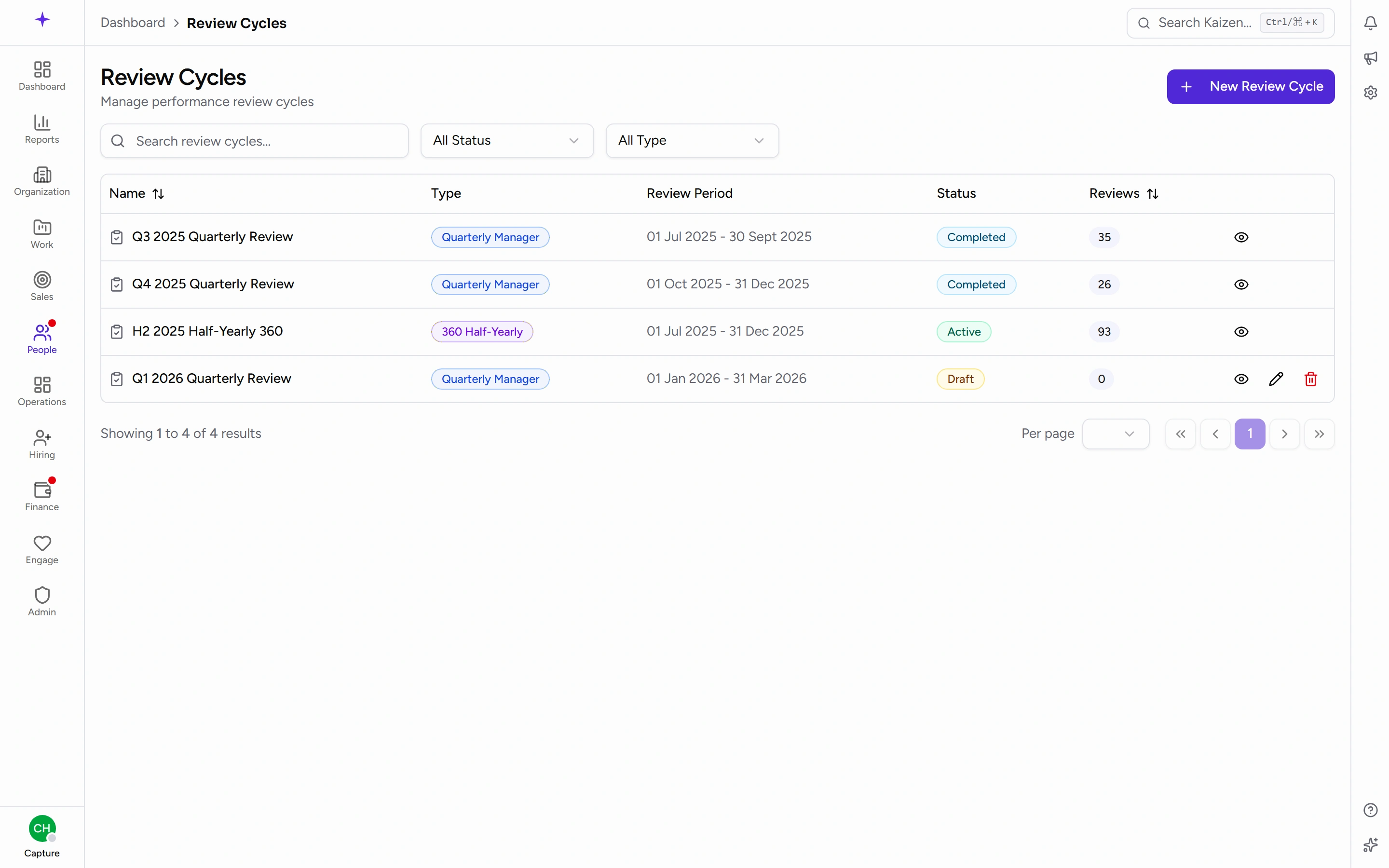The height and width of the screenshot is (868, 1389).
Task: Open the Admin module
Action: pyautogui.click(x=42, y=602)
